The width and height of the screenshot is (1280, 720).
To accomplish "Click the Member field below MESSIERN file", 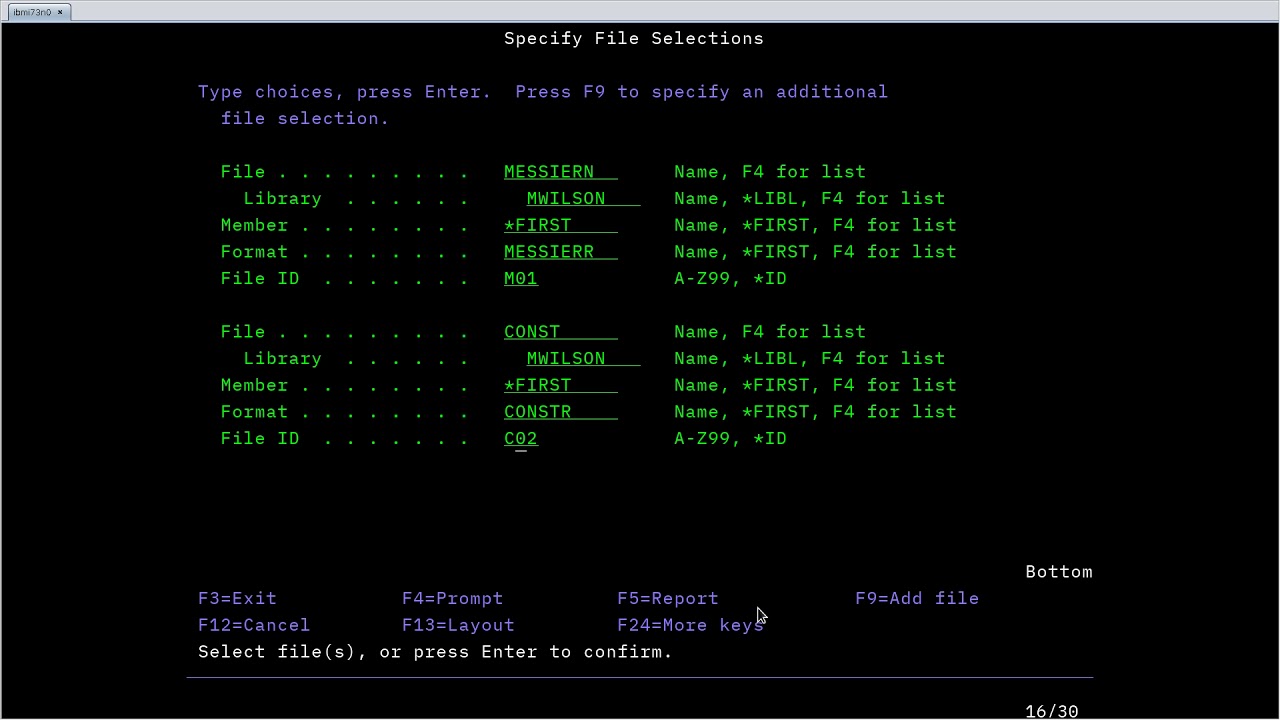I will tap(560, 226).
